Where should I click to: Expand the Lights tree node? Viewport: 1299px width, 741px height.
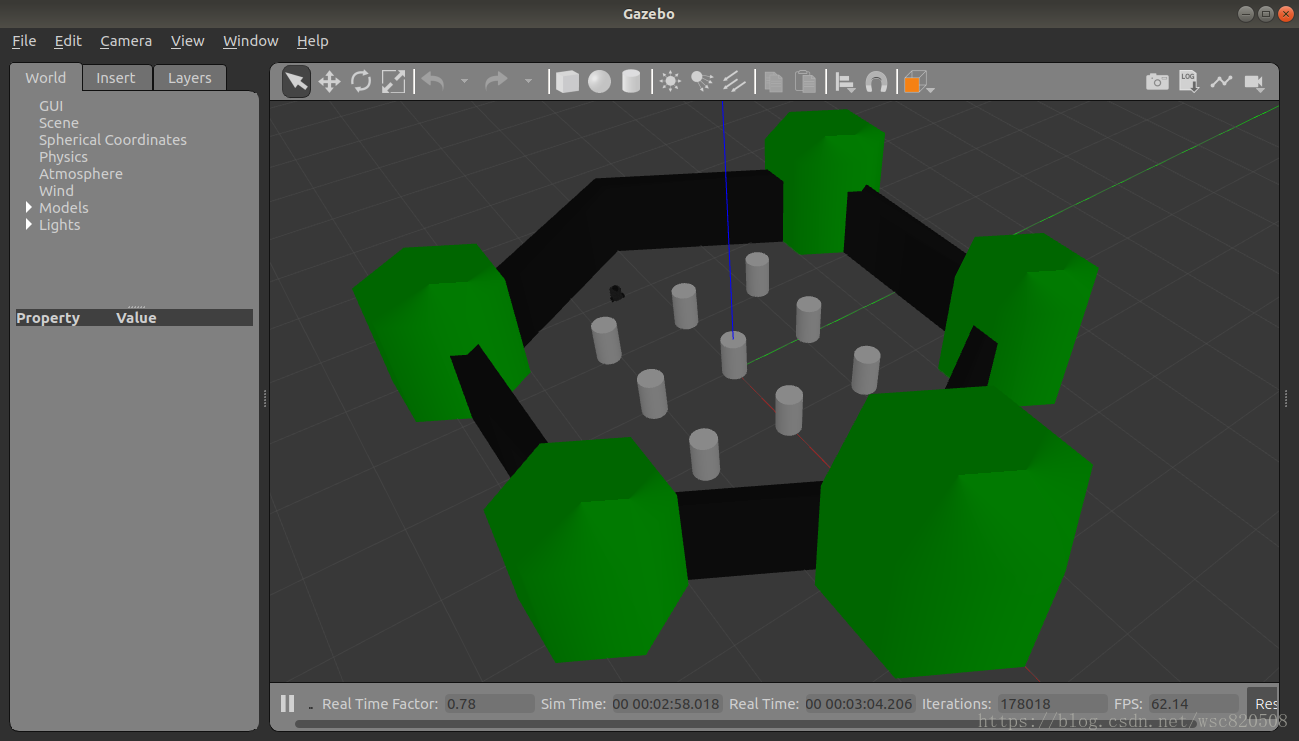point(29,225)
